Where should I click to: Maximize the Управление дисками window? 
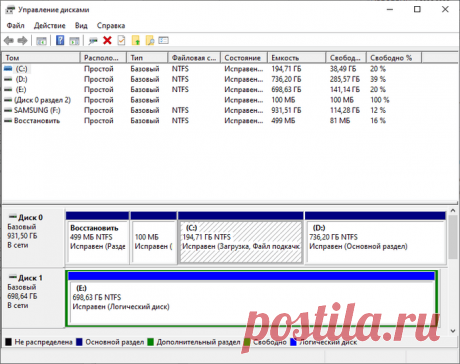click(x=417, y=9)
